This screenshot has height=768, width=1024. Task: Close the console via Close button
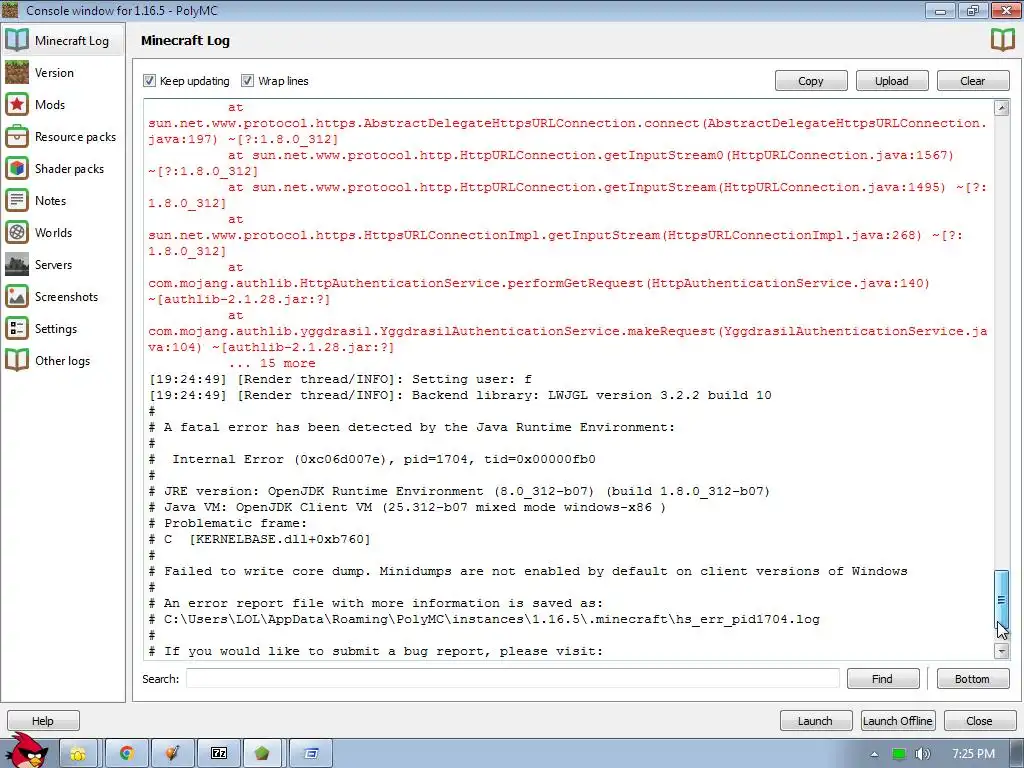pyautogui.click(x=980, y=721)
